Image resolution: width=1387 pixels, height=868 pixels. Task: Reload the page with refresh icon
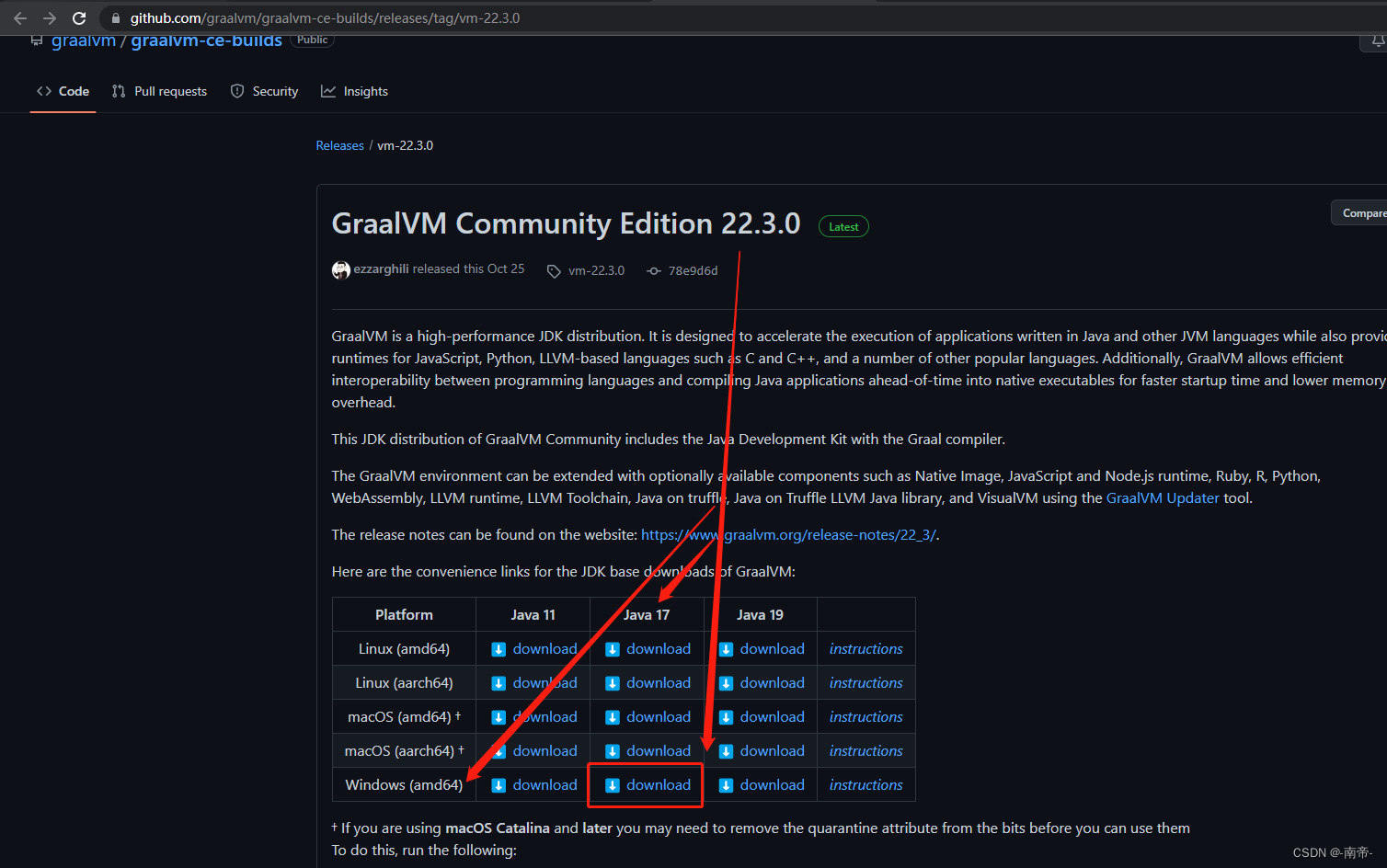click(79, 18)
